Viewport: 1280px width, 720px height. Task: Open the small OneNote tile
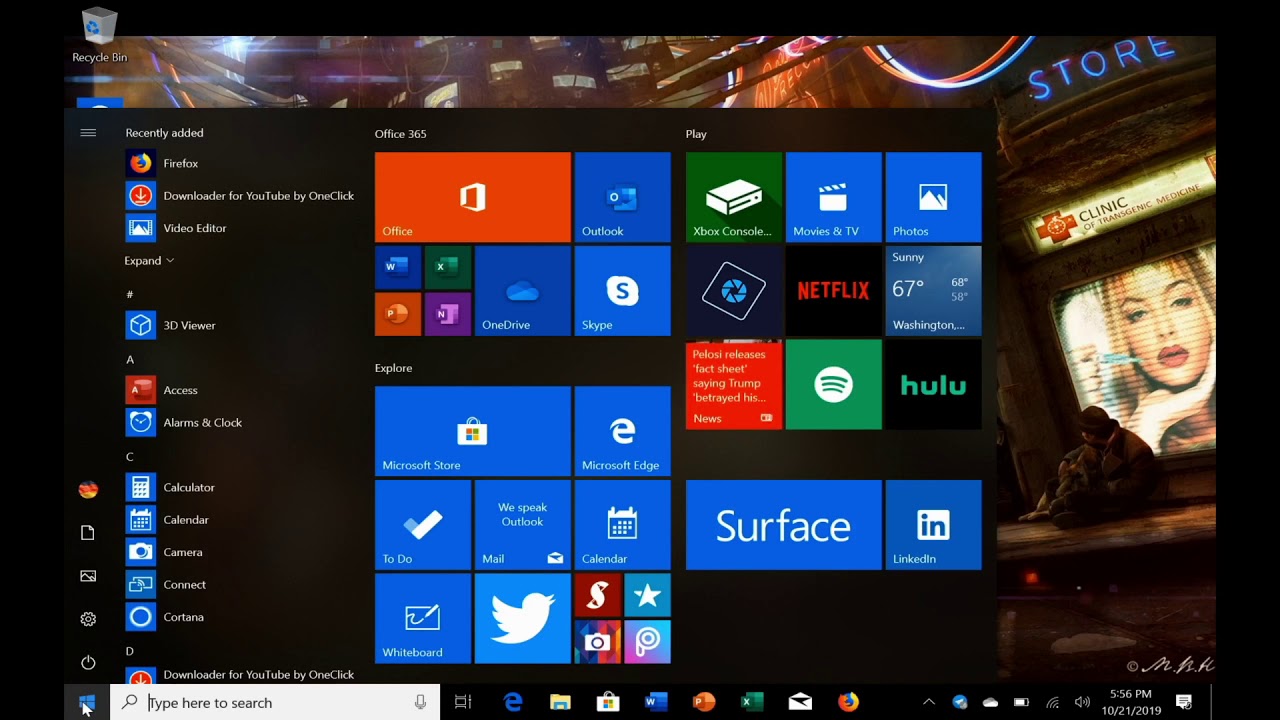(x=447, y=314)
